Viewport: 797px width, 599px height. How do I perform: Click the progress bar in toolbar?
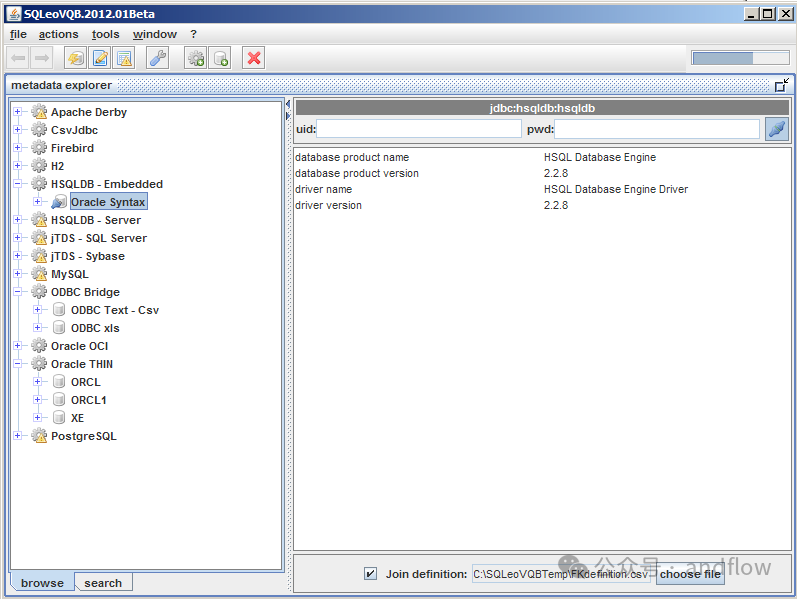point(738,58)
